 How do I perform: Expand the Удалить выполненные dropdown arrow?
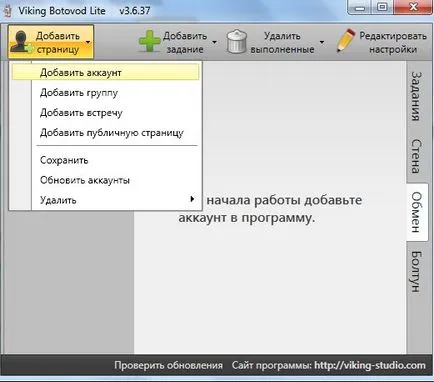point(322,42)
